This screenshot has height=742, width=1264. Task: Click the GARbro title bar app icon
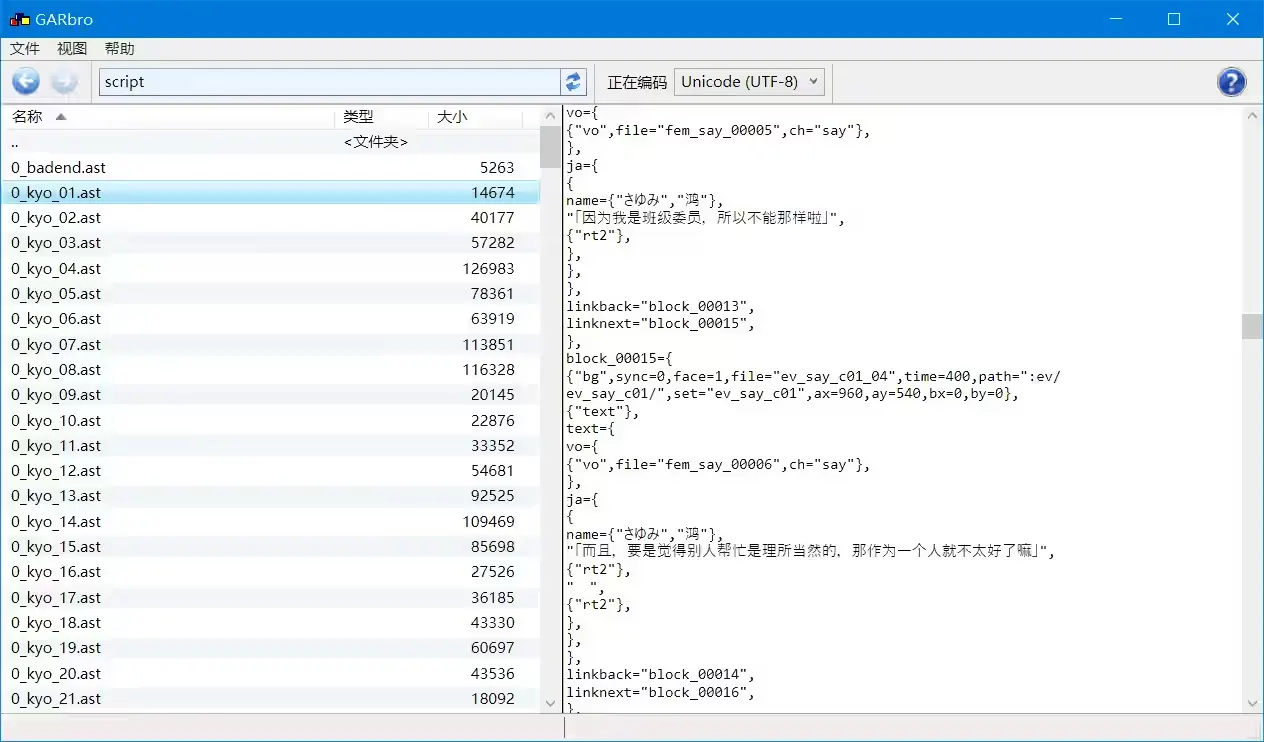(x=19, y=19)
